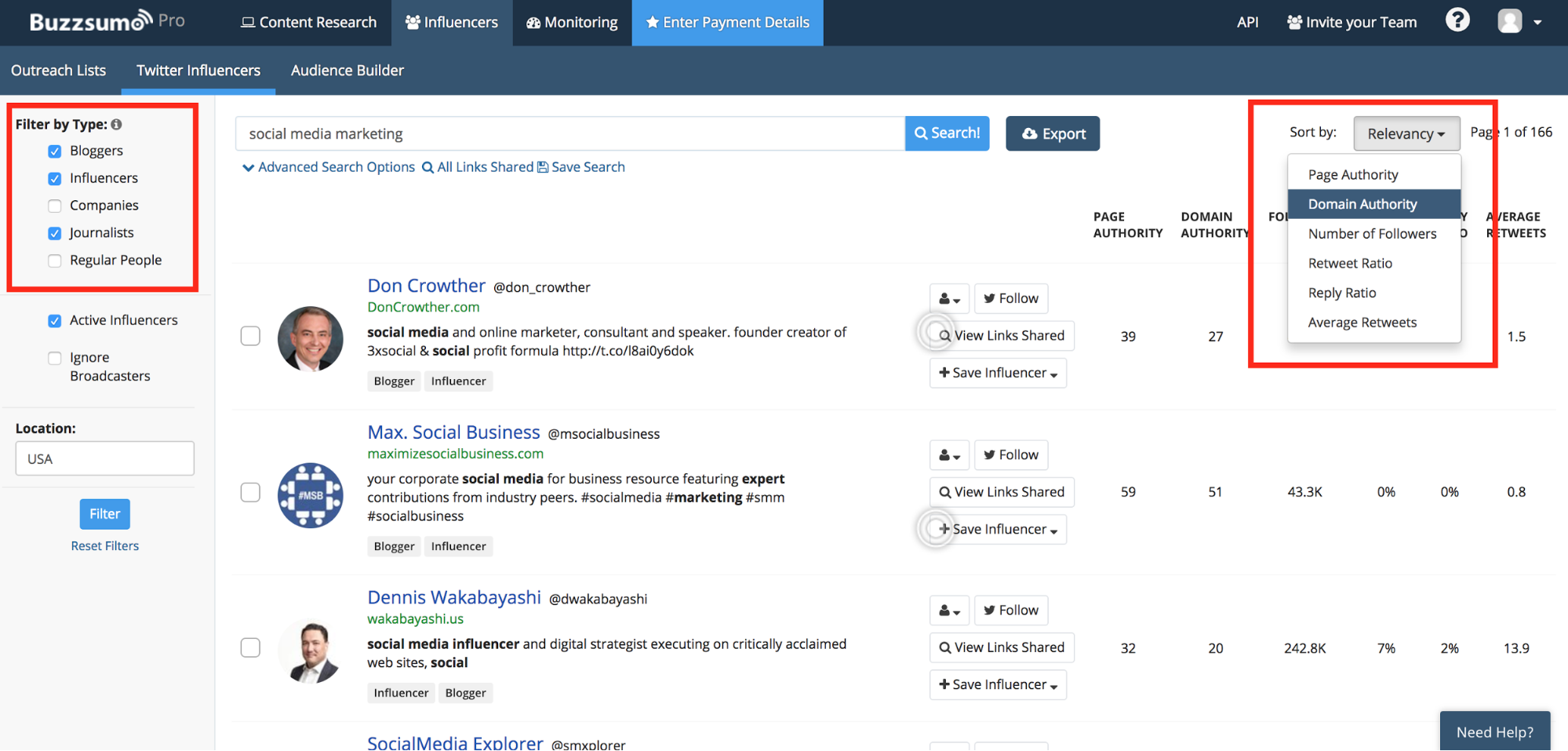Select the Don Crowther row checkbox
Viewport: 1568px width, 751px height.
[x=250, y=336]
